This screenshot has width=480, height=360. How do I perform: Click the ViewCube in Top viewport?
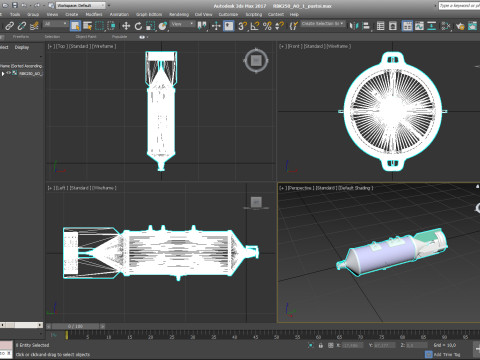[256, 61]
